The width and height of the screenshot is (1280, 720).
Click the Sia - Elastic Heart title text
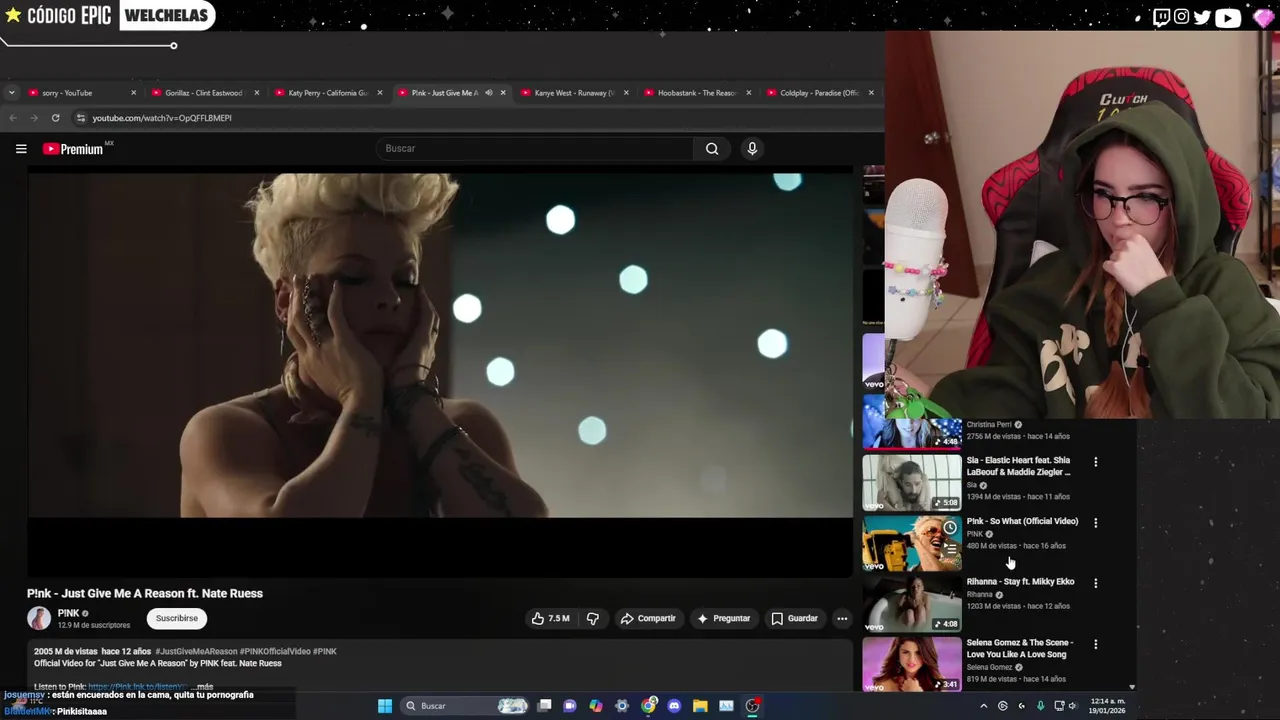pyautogui.click(x=1018, y=466)
